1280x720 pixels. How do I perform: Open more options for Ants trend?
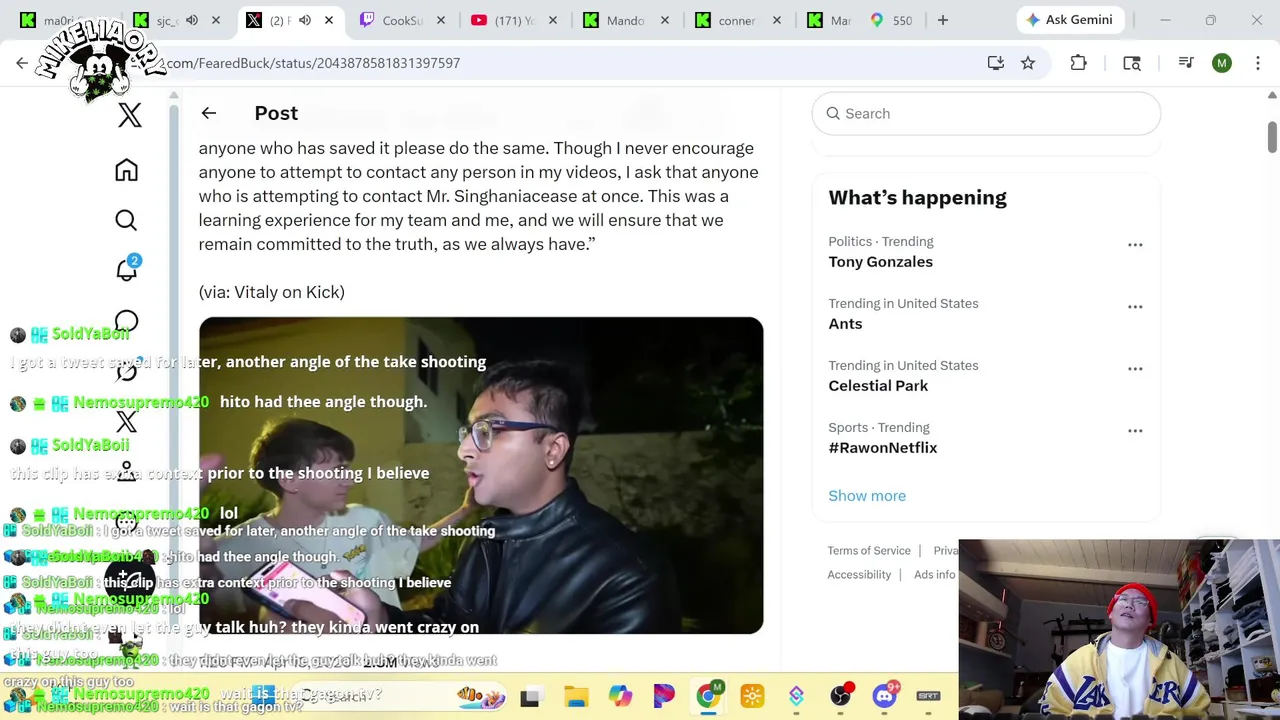[1135, 307]
